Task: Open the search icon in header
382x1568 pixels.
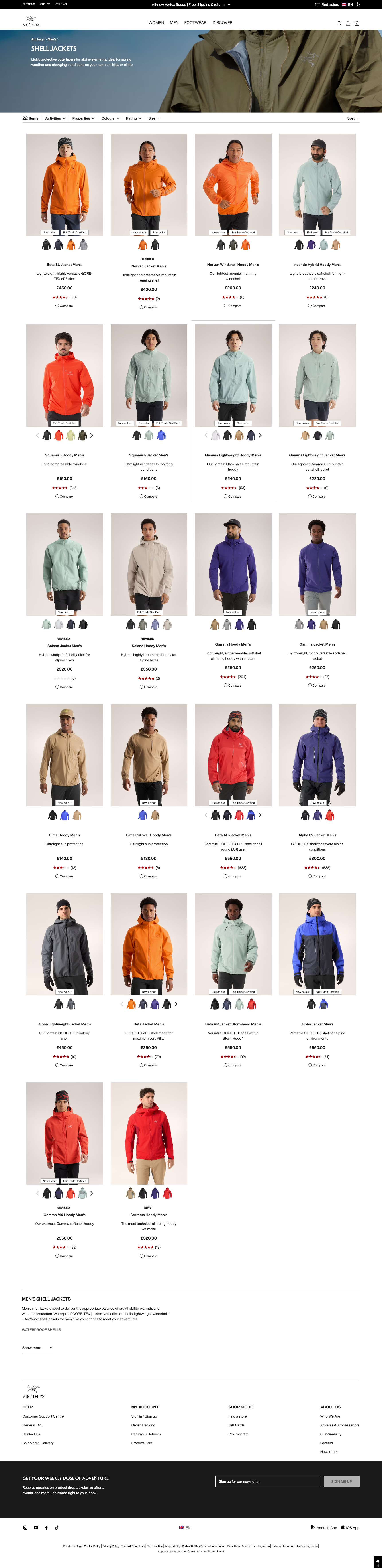Action: tap(339, 23)
